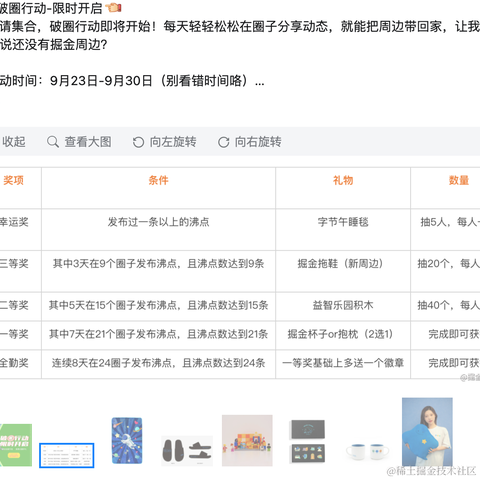The image size is (480, 480).
Task: Click the cell 一等奖基础上多送一个徽章
Action: (x=343, y=363)
